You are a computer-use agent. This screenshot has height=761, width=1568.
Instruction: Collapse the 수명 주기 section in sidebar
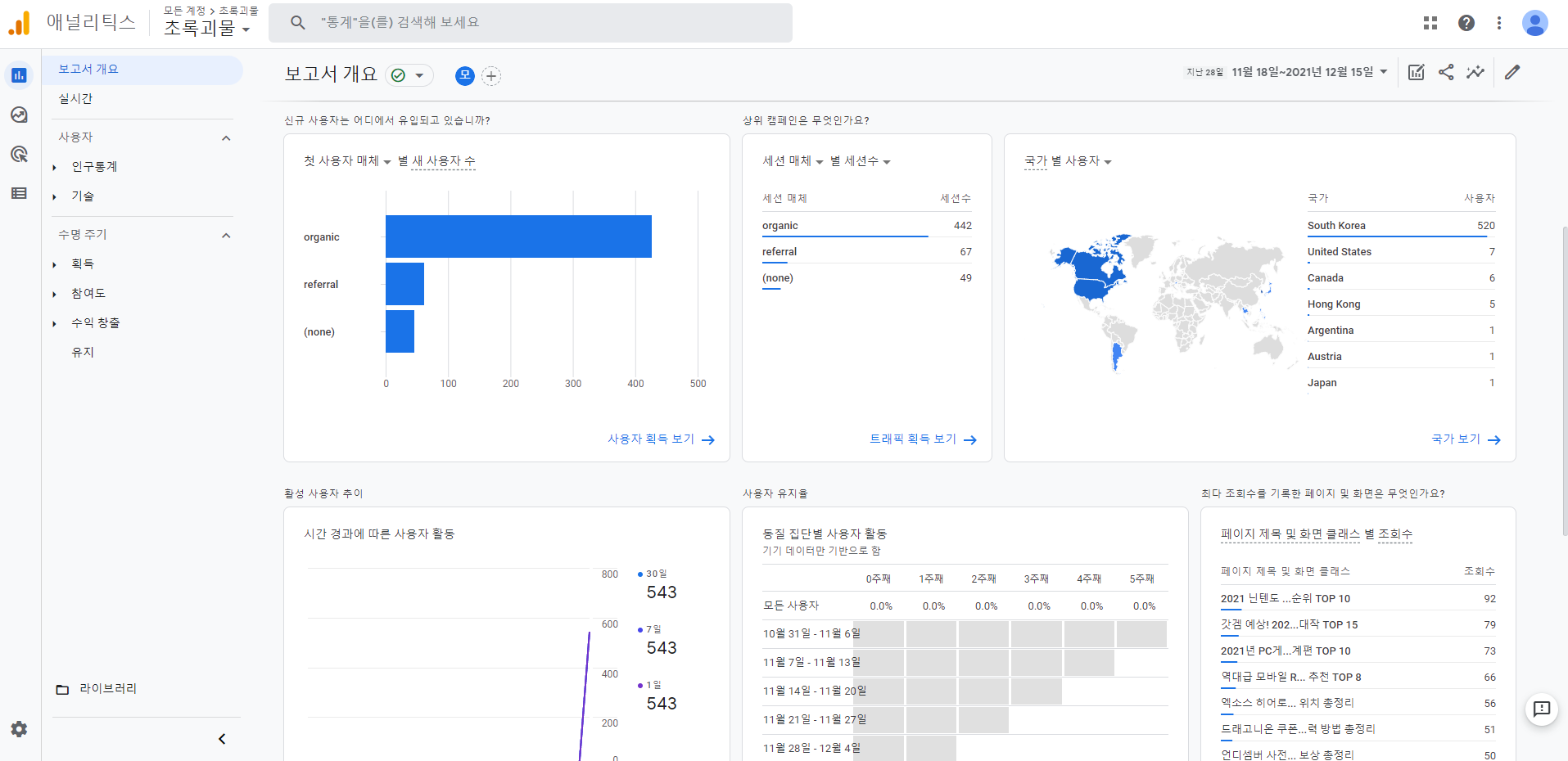[x=226, y=236]
